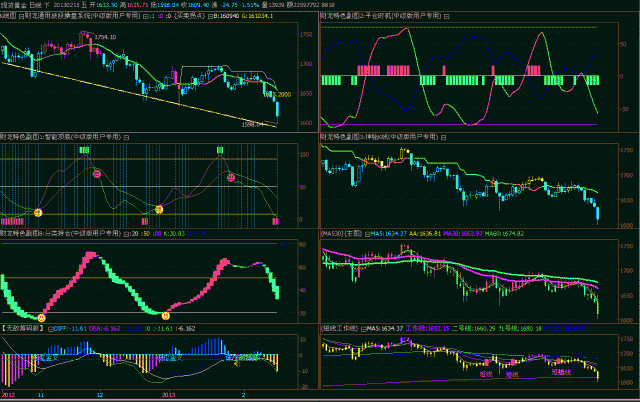Viewport: 640px width, 402px height.
Task: Collapse parameter box in main K-line chart title
Action: [x=146, y=17]
